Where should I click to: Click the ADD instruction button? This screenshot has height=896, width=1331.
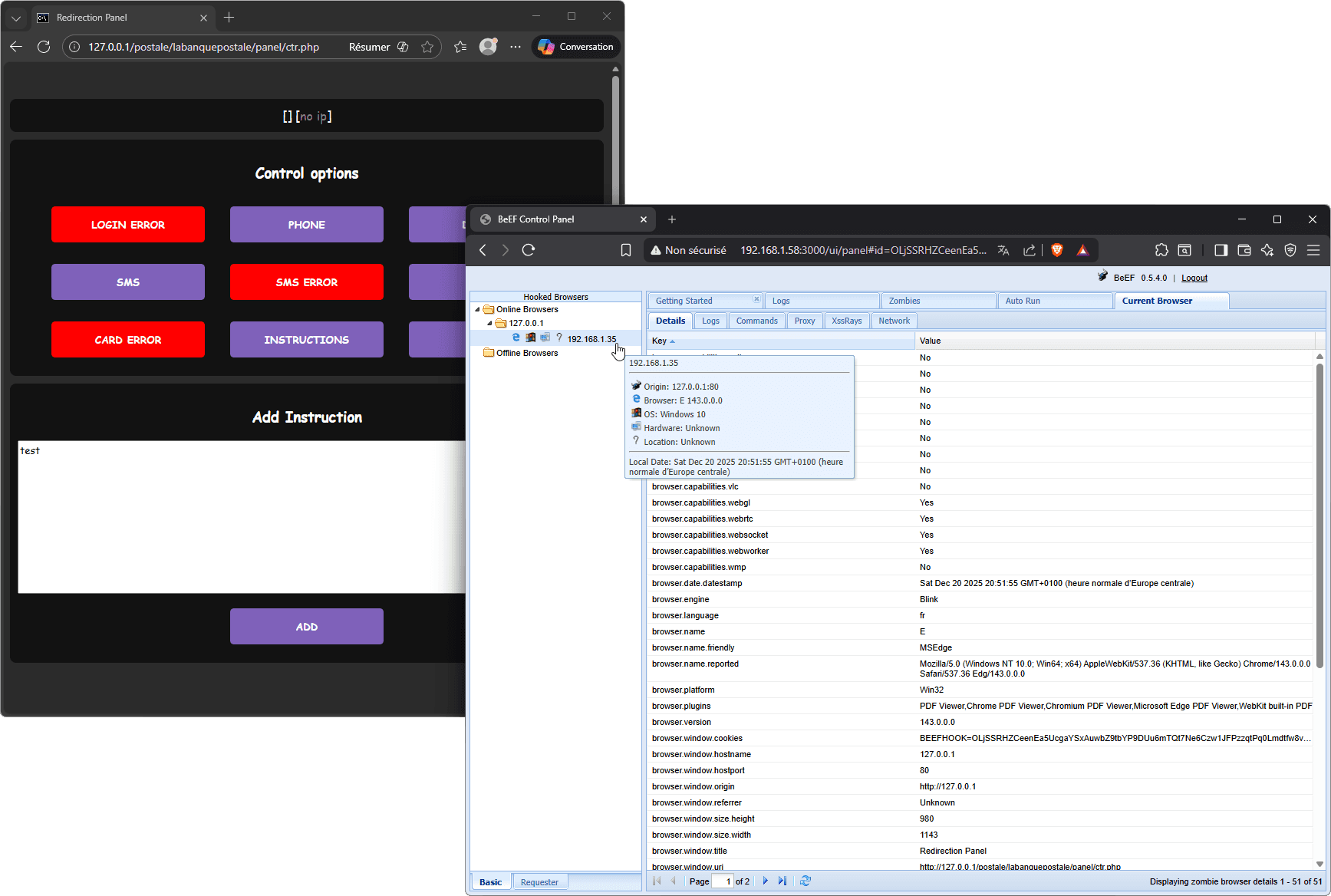point(306,627)
